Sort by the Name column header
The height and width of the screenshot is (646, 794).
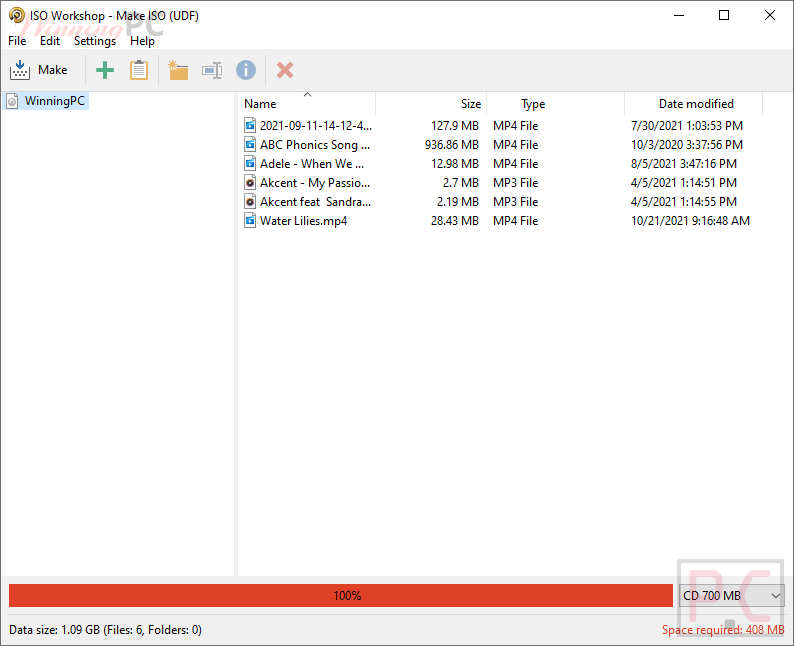pos(307,104)
